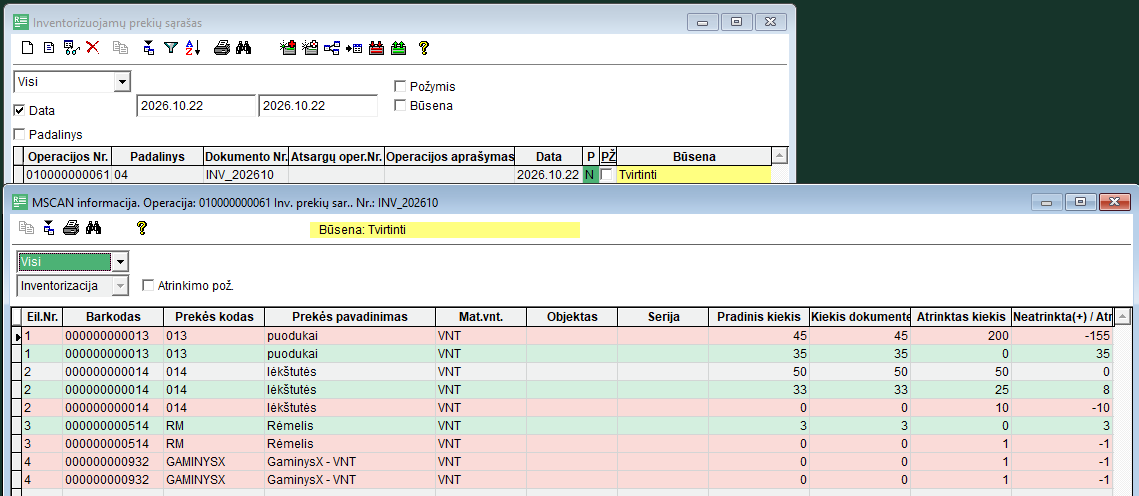Click the printer icon in the Inventorizuojamų prekių sąrašas toolbar
1139x496 pixels.
tap(222, 48)
